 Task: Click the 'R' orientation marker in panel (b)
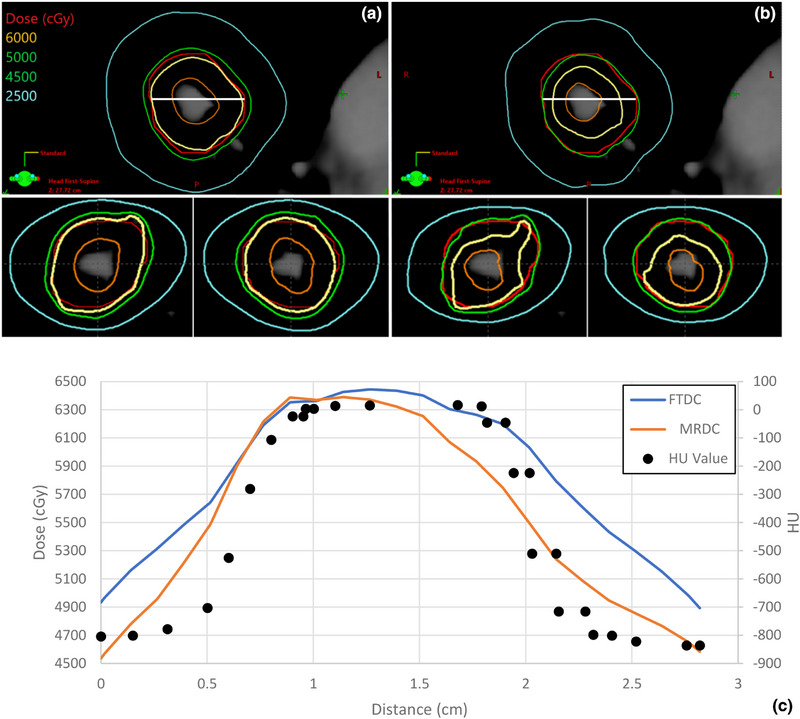406,75
